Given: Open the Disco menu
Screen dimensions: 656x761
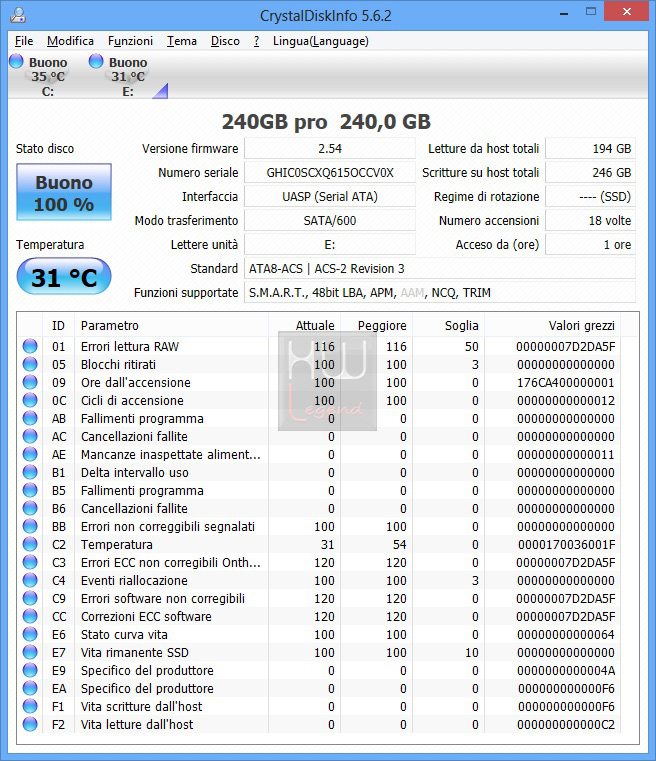Looking at the screenshot, I should pos(225,41).
